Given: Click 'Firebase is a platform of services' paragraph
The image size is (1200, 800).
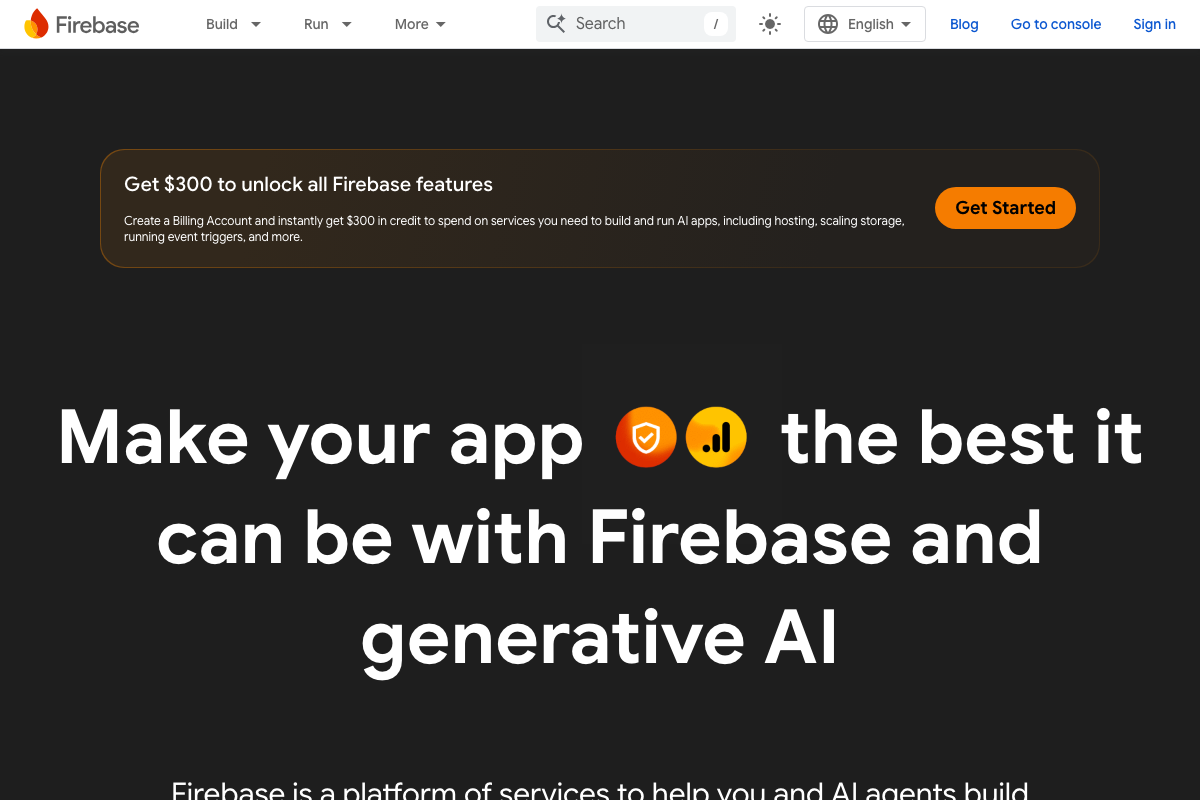Looking at the screenshot, I should tap(600, 790).
